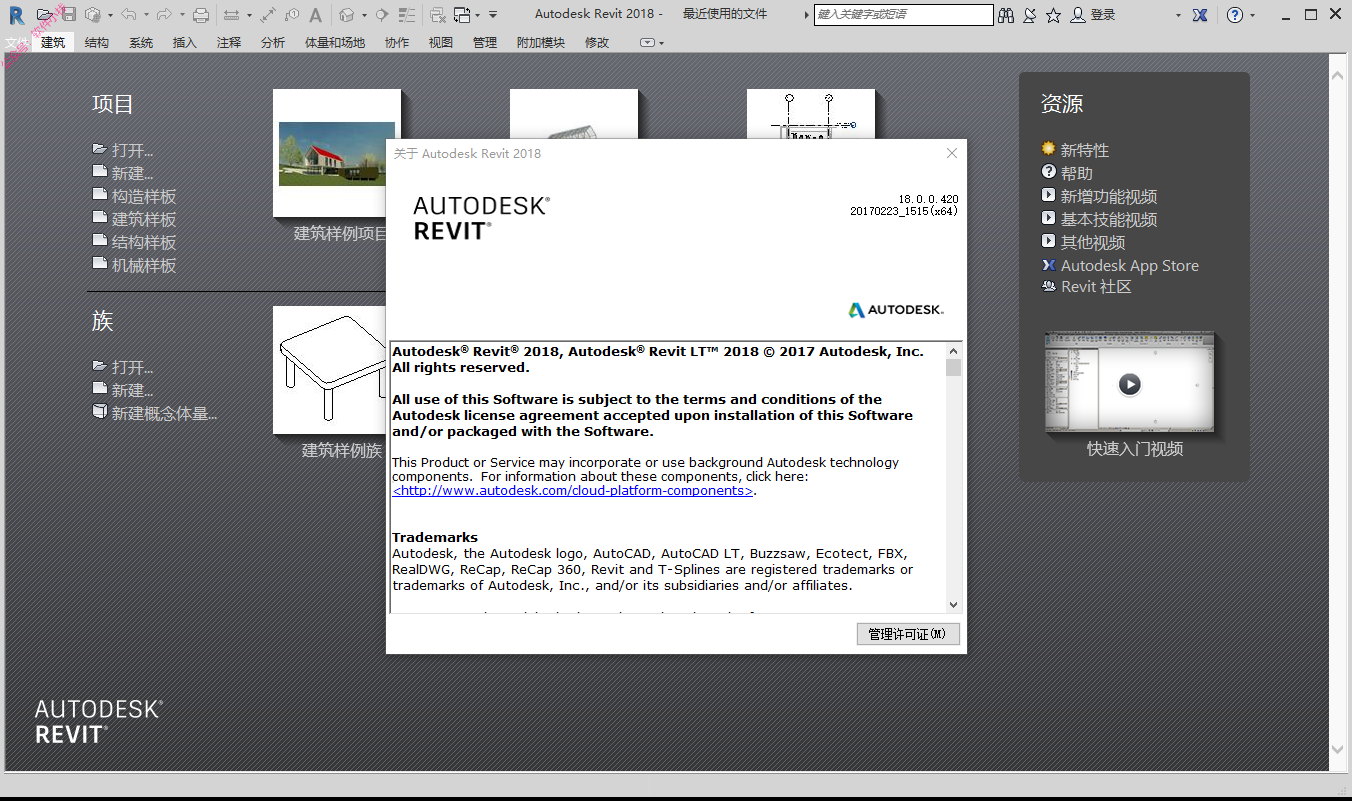Click the Switch Windows icon
The width and height of the screenshot is (1352, 801).
[462, 15]
